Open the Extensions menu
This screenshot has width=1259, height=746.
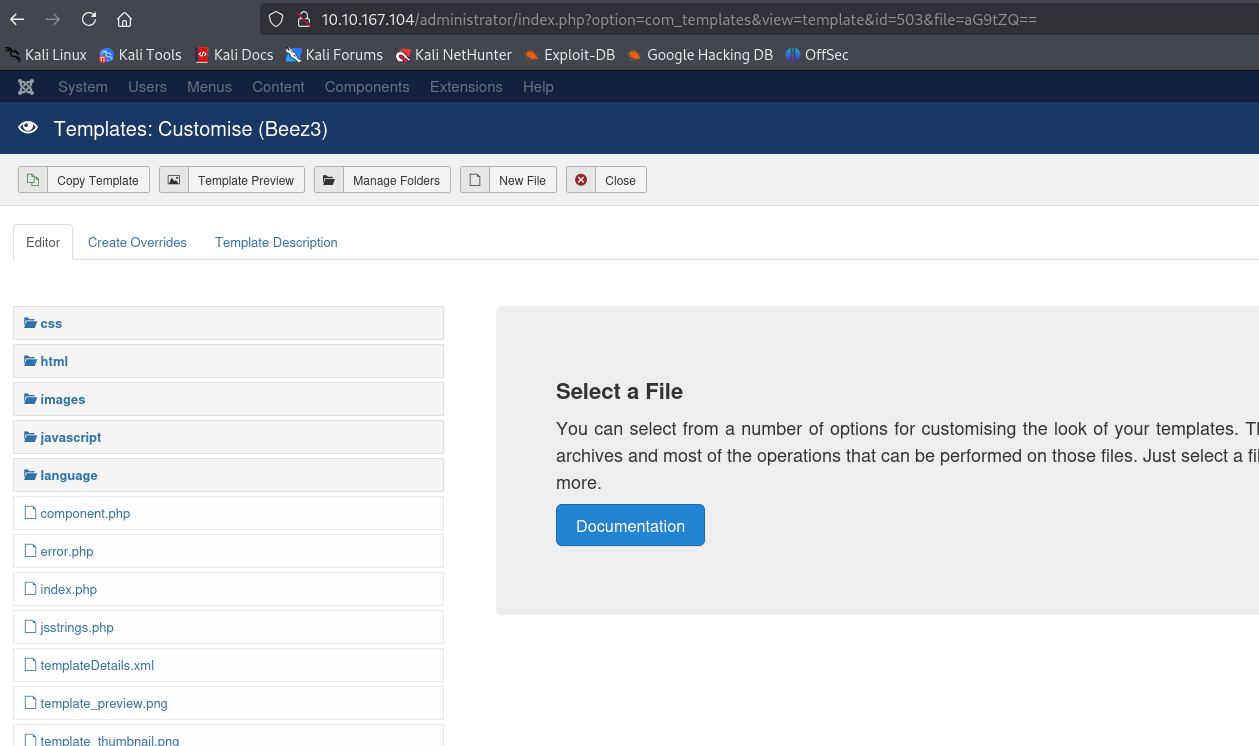(466, 87)
